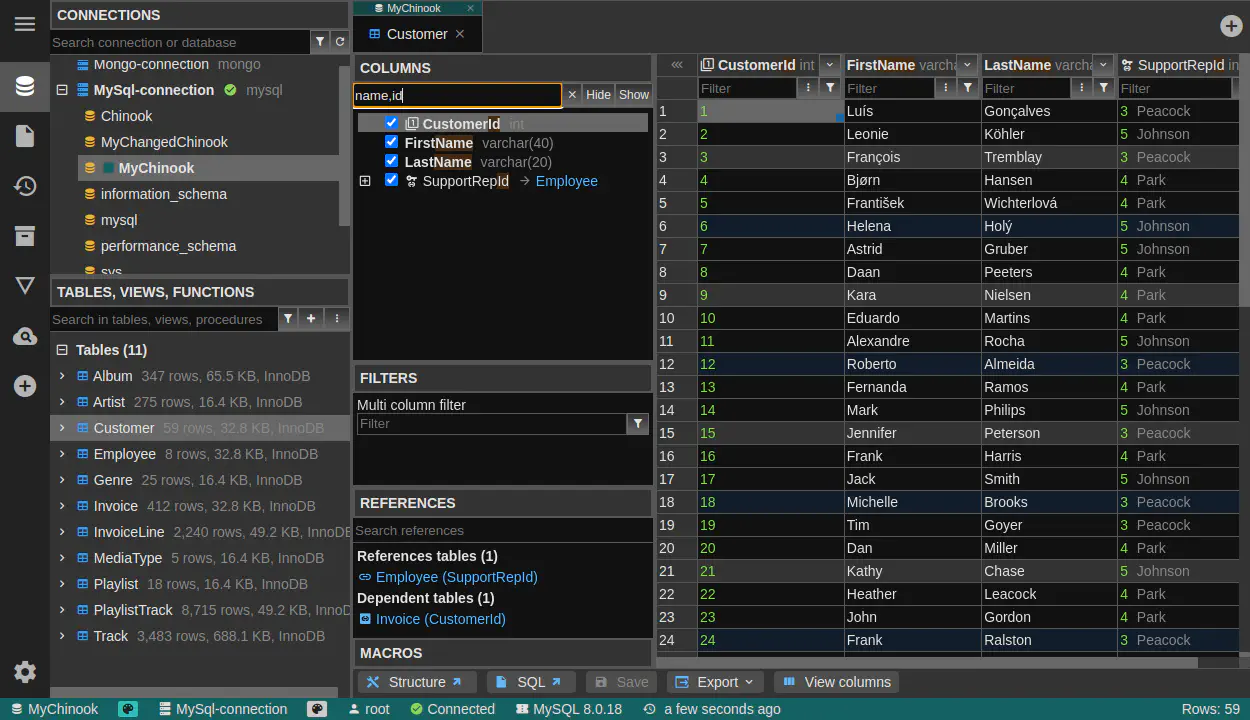
Task: Uncheck the FirstName column checkbox
Action: point(392,142)
